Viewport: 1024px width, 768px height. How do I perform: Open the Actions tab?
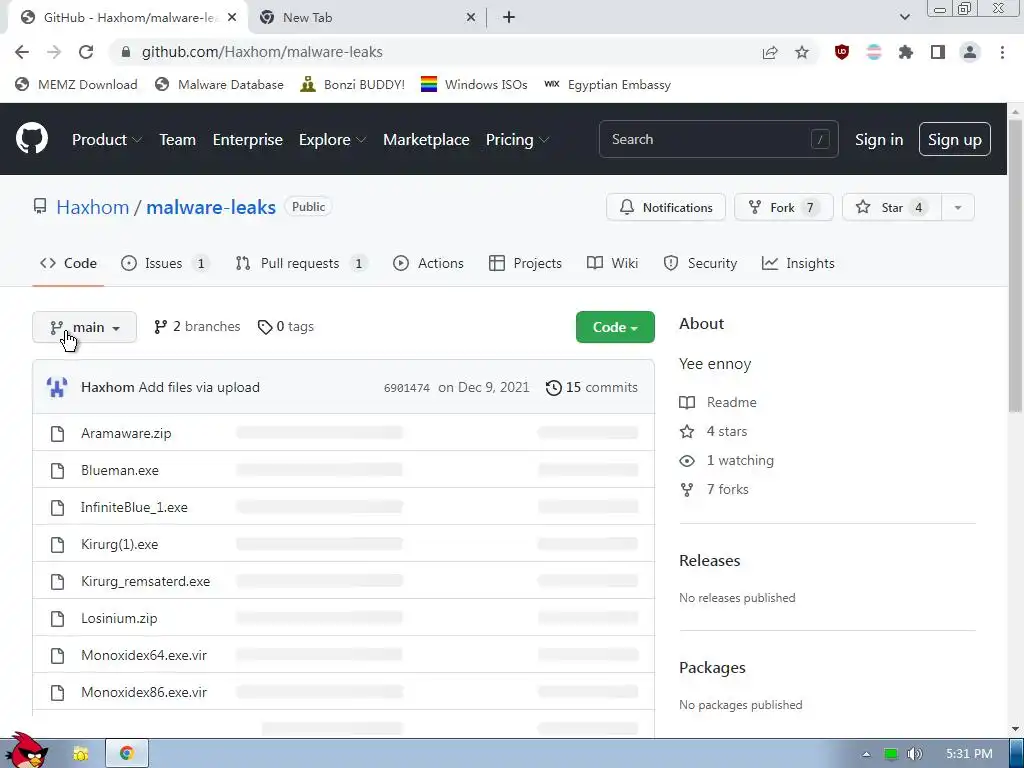coord(428,263)
